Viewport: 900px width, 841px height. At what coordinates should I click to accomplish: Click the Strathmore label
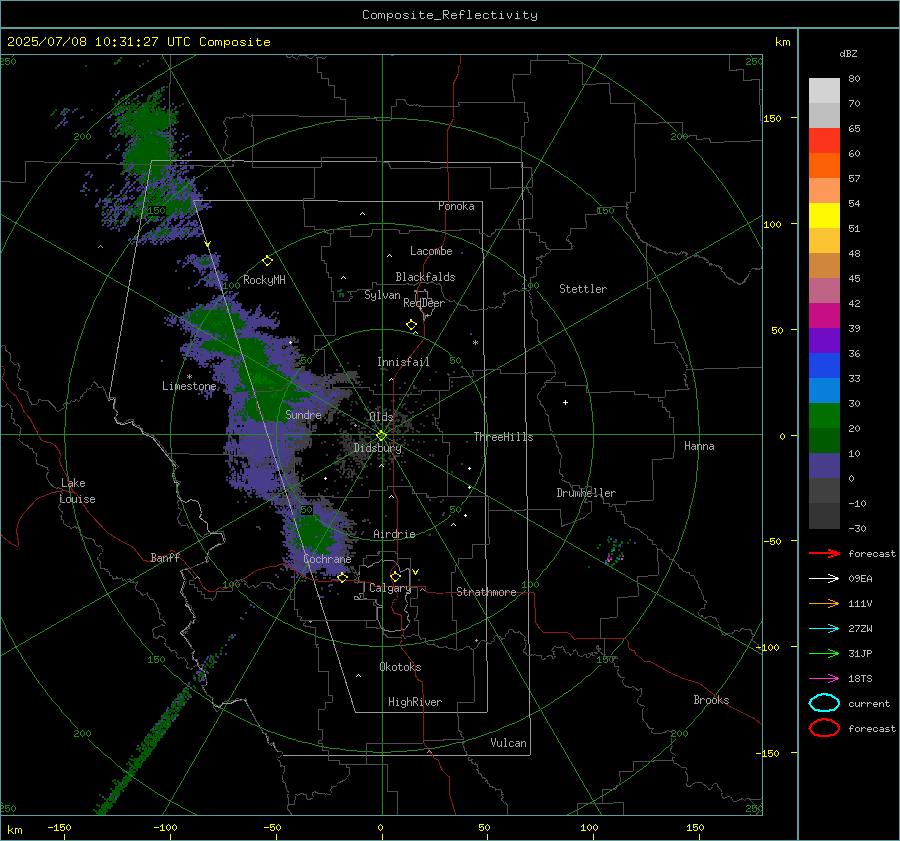(x=486, y=592)
